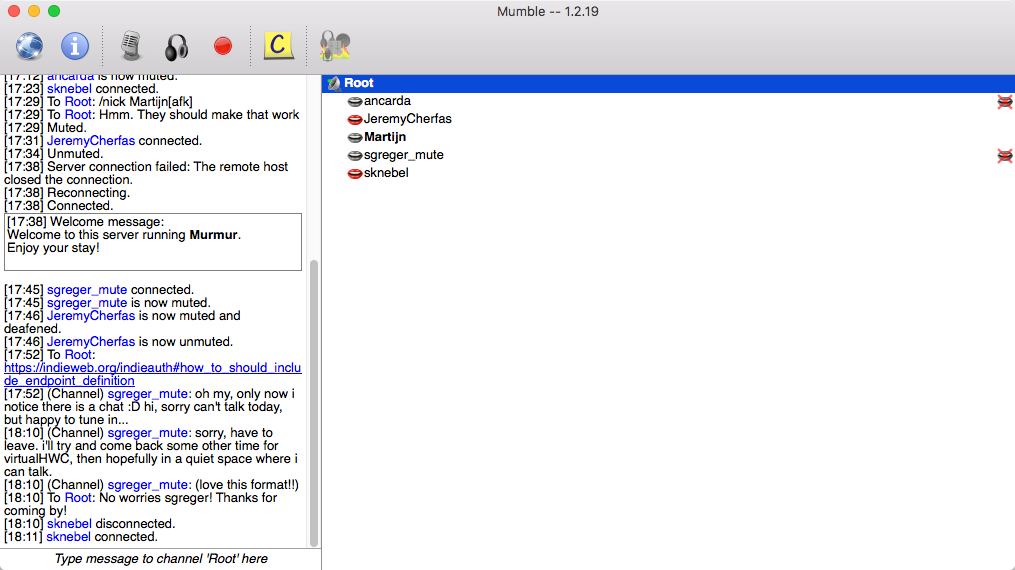Click the red talking lips icon next to JeremyCherfas
This screenshot has width=1015, height=570.
click(x=355, y=120)
